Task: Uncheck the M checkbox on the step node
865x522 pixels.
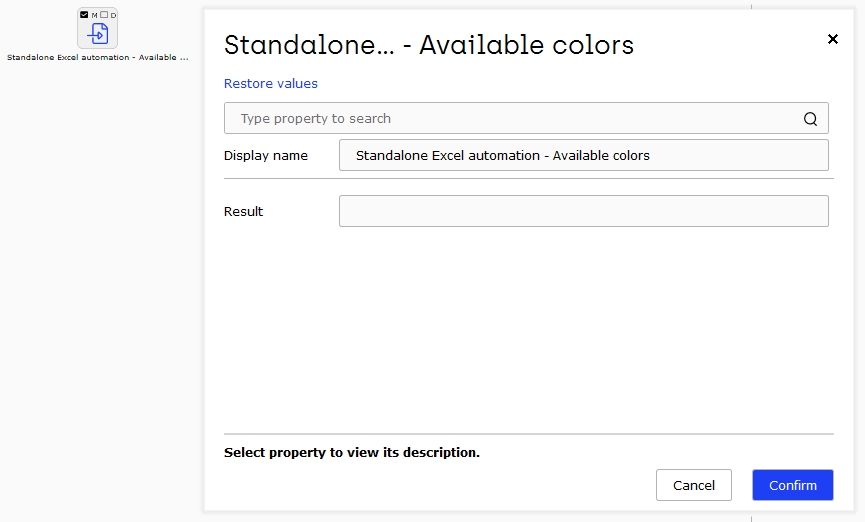Action: click(x=84, y=15)
